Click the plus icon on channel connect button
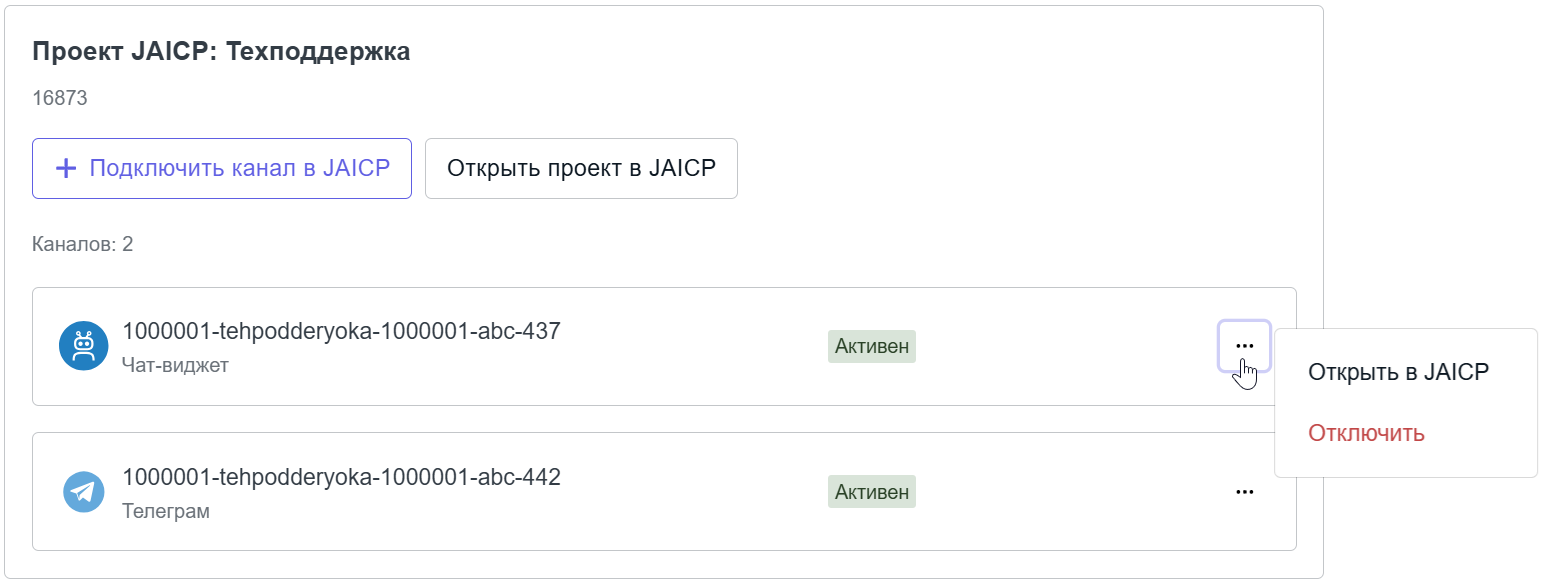1542x582 pixels. pyautogui.click(x=66, y=168)
